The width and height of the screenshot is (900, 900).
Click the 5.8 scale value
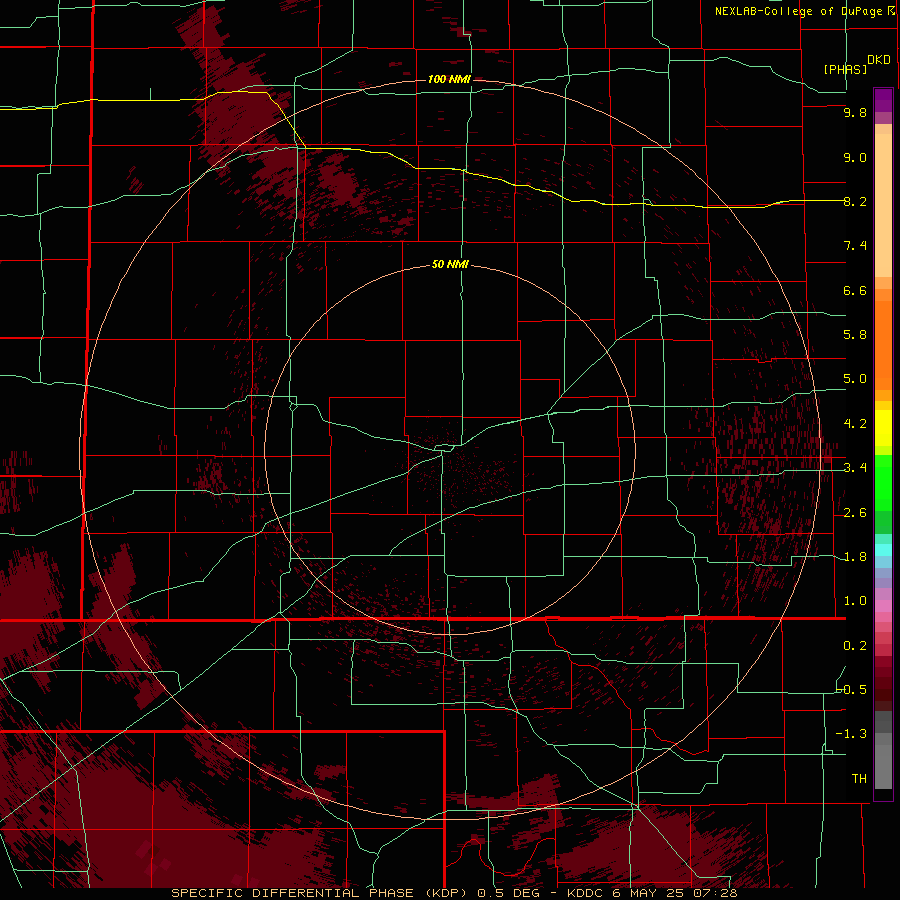pyautogui.click(x=855, y=335)
